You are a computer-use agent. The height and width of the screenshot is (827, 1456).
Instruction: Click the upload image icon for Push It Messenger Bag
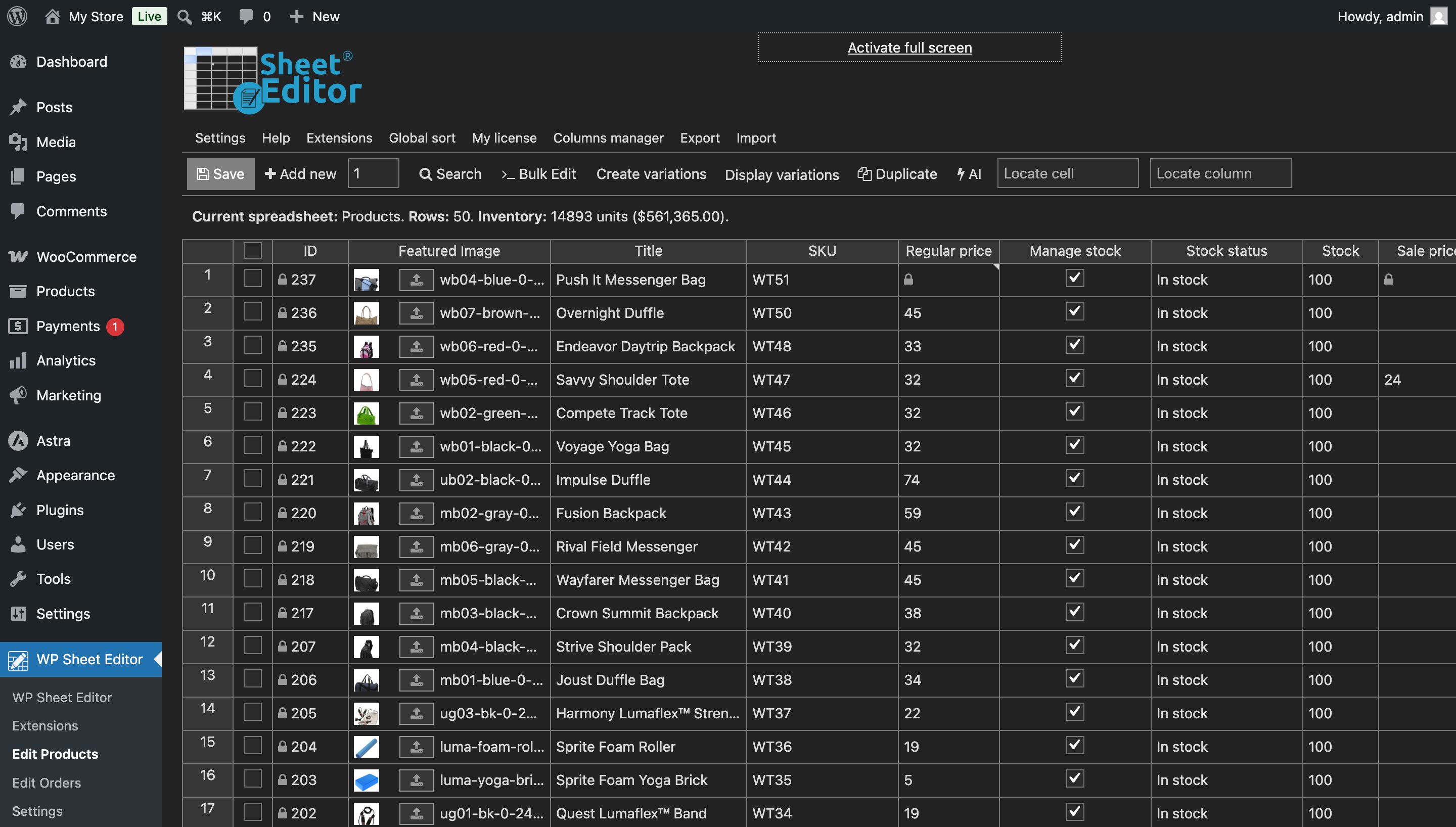coord(416,280)
